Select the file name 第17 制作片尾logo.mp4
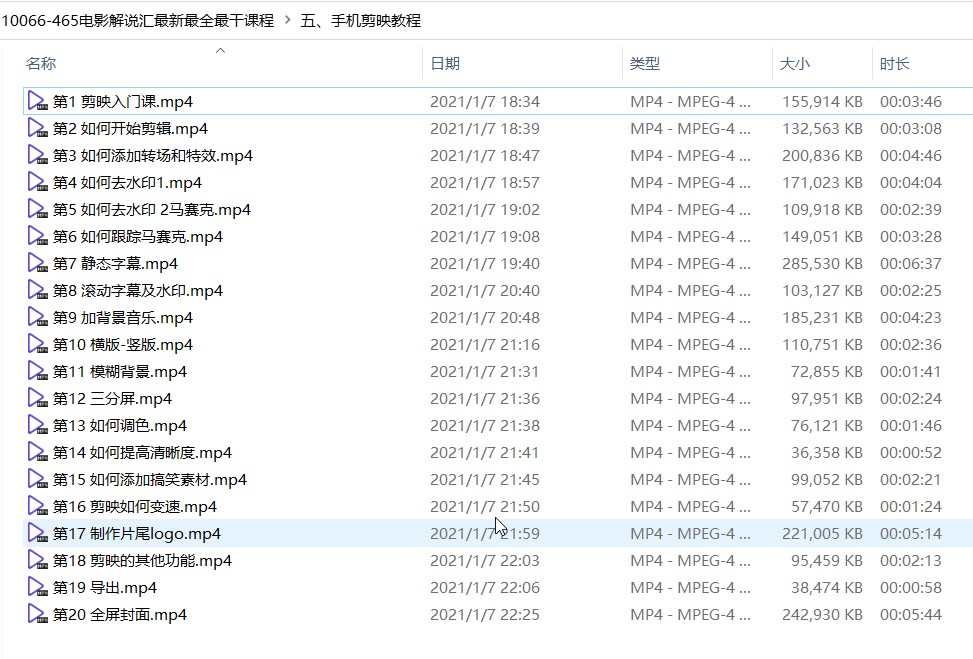Screen dimensions: 973x659 (137, 533)
